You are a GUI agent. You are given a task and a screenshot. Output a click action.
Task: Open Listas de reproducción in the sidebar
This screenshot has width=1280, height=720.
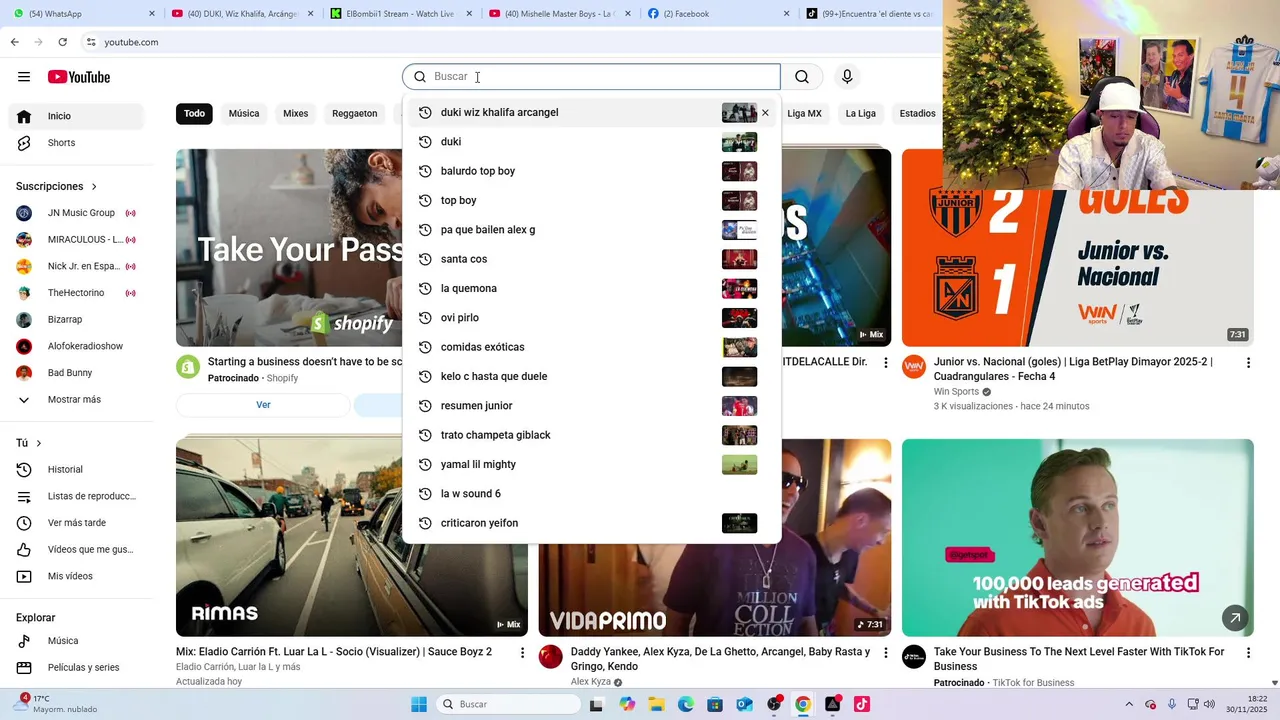[76, 496]
